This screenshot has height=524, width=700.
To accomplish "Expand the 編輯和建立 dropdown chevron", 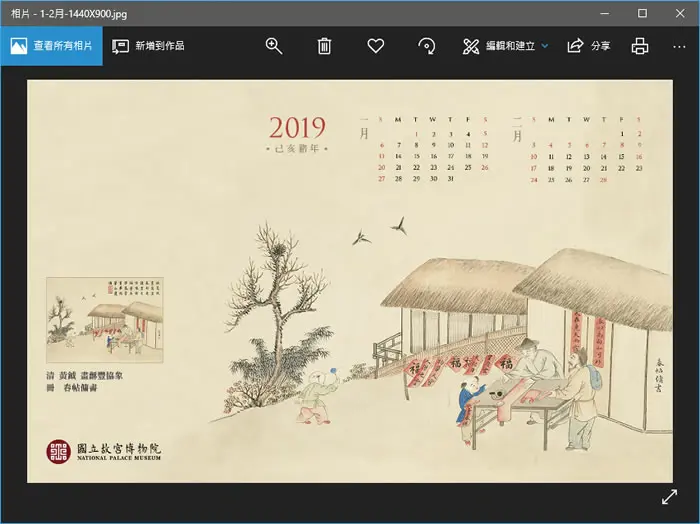I will tap(545, 46).
